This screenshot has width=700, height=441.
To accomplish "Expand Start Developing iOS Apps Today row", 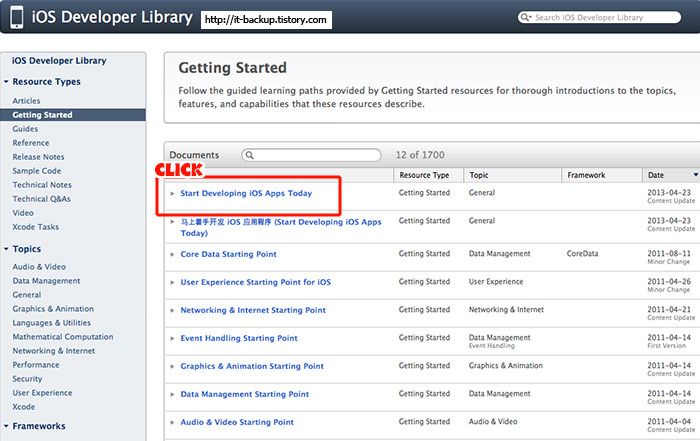I will 172,193.
